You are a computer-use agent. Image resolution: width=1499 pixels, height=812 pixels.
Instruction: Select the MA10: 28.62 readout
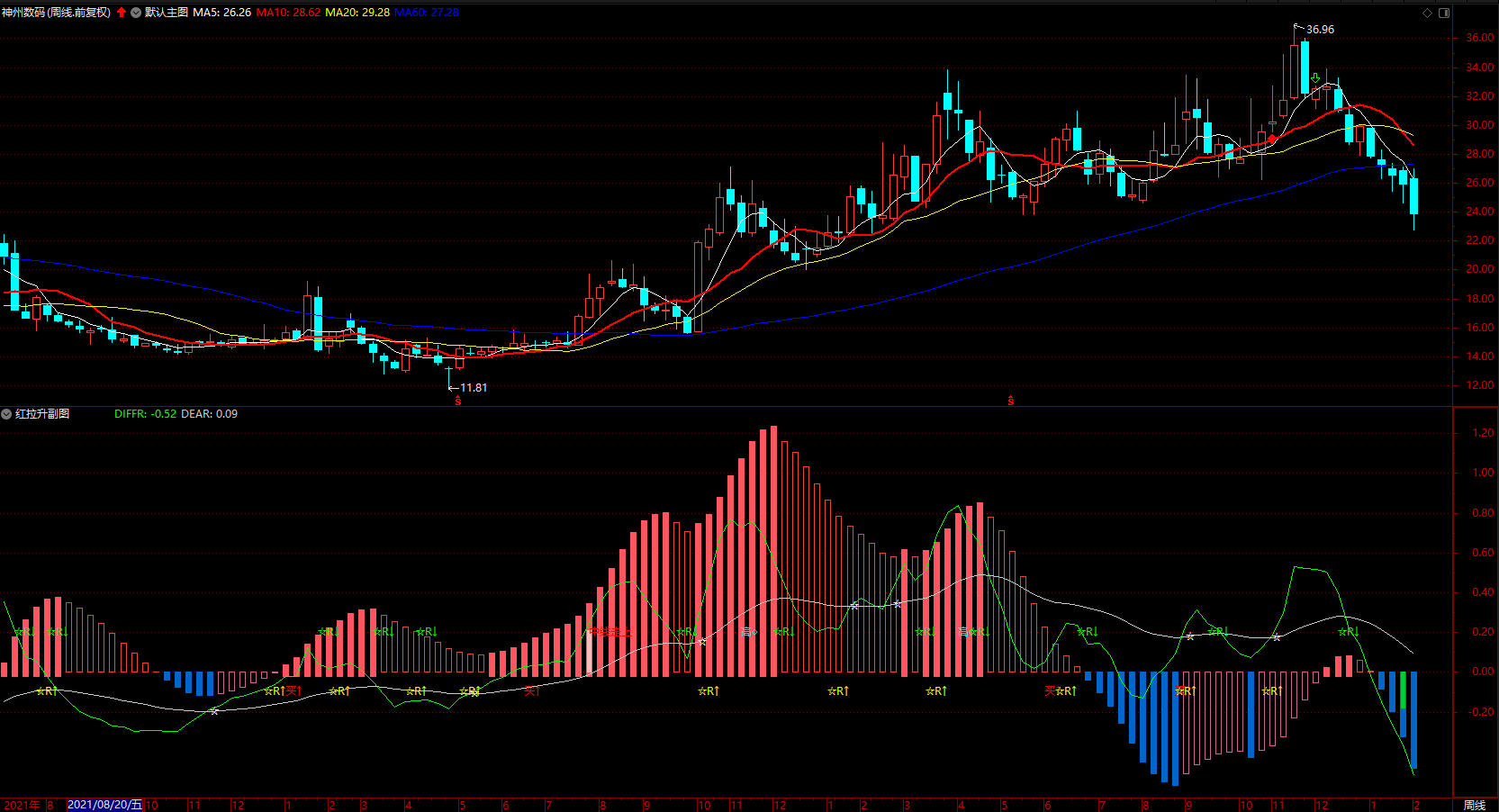coord(288,13)
